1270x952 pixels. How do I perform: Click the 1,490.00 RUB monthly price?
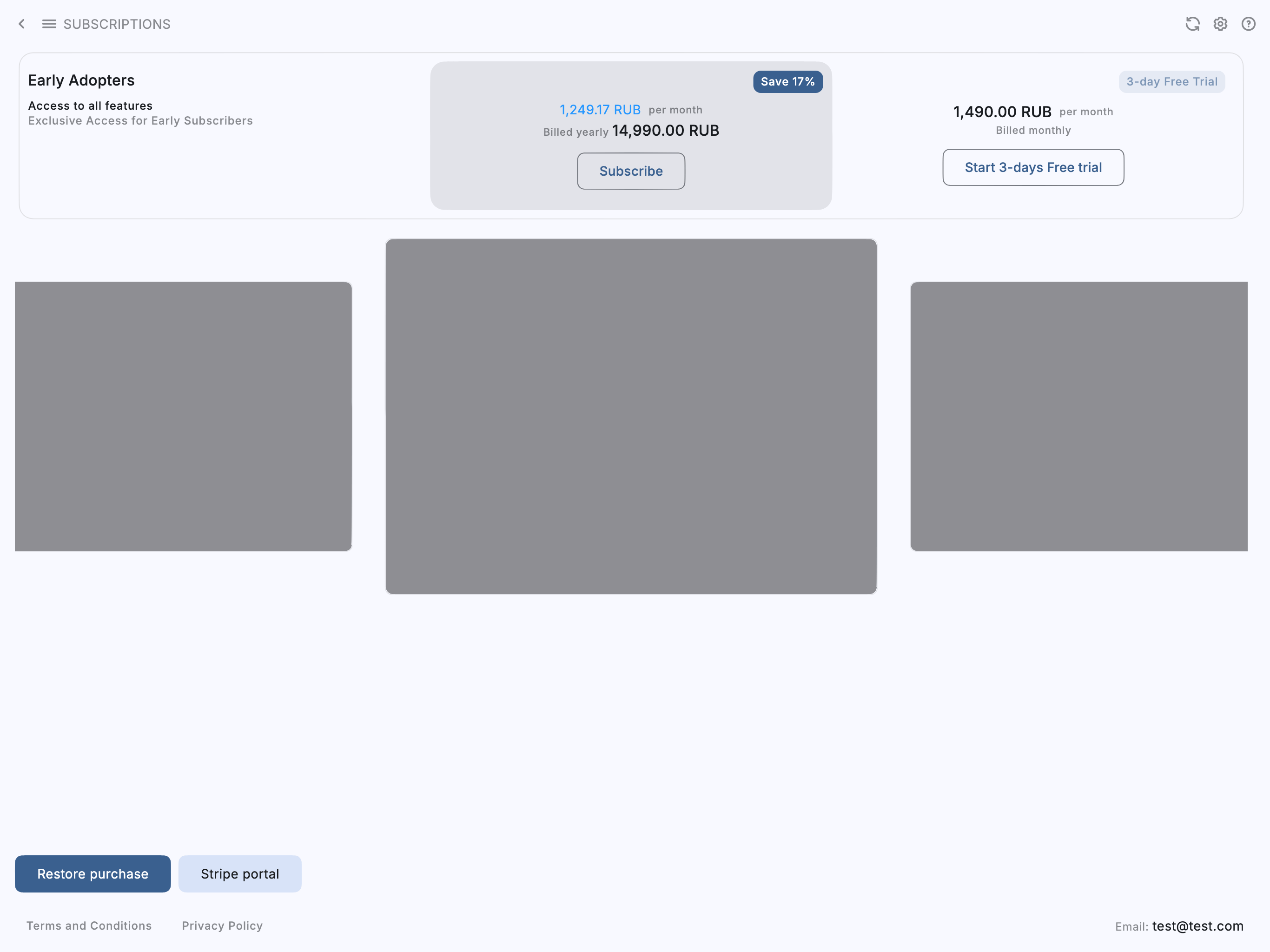[1002, 112]
